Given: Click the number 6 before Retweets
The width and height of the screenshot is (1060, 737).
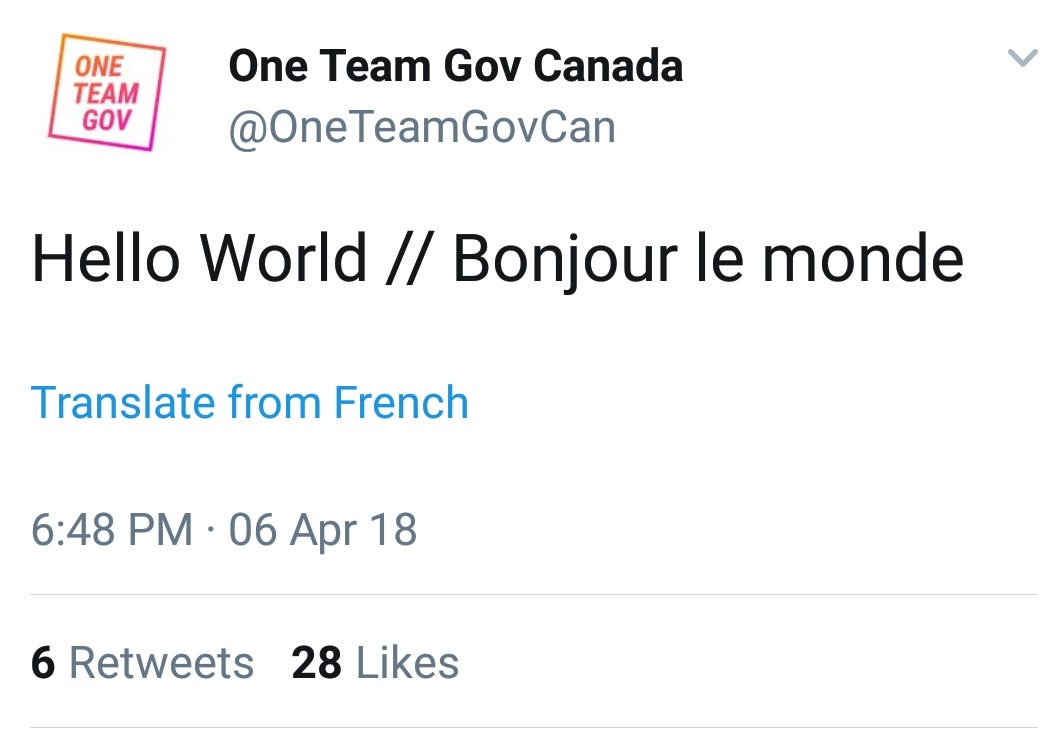Looking at the screenshot, I should pyautogui.click(x=43, y=662).
